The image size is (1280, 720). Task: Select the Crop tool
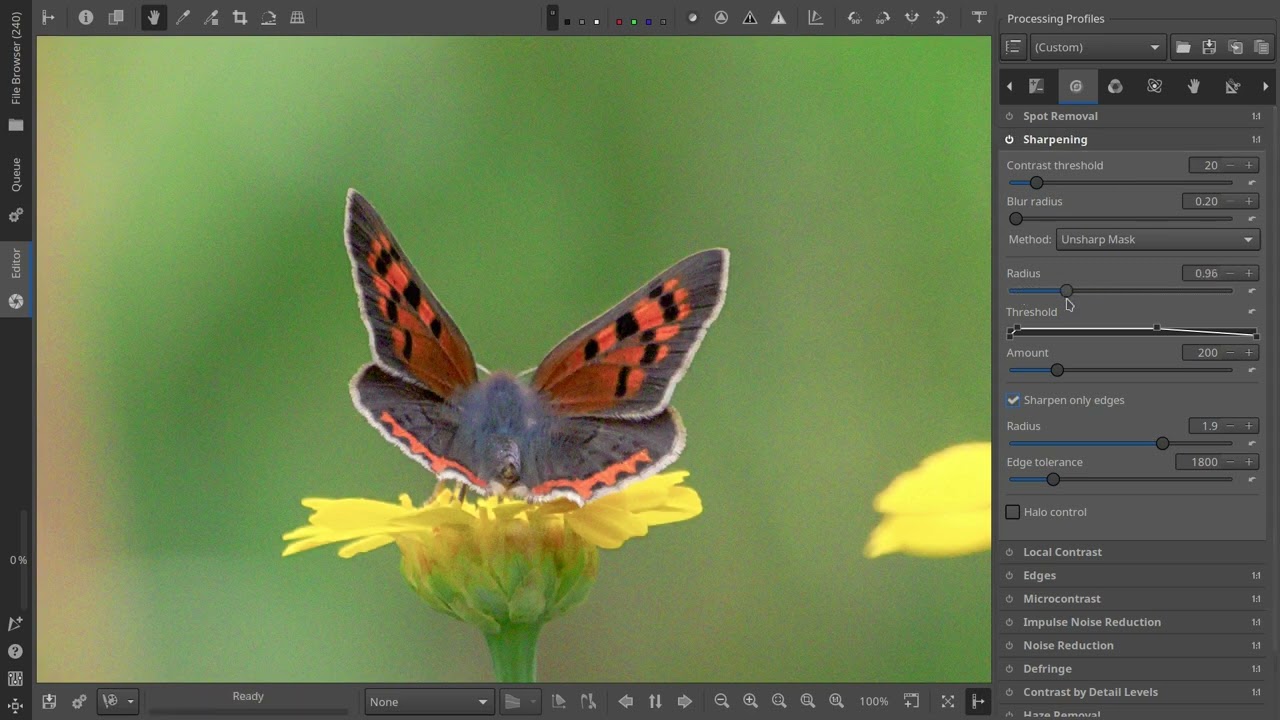[x=240, y=17]
